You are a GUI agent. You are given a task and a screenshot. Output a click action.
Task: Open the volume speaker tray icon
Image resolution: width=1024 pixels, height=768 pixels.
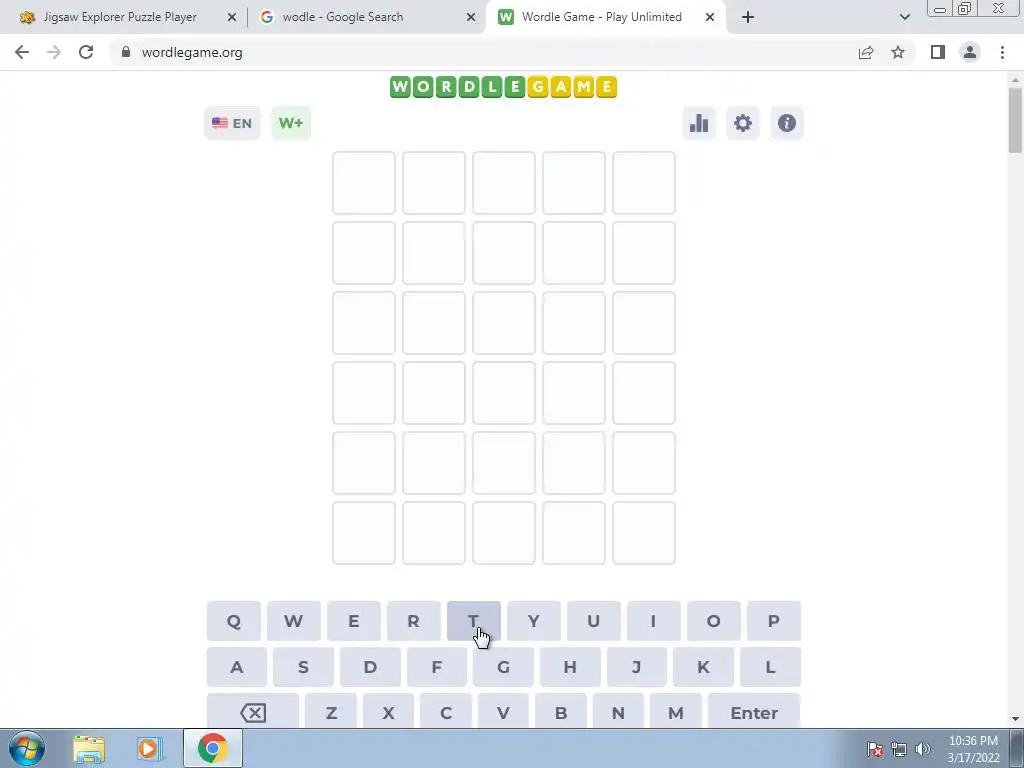point(923,749)
